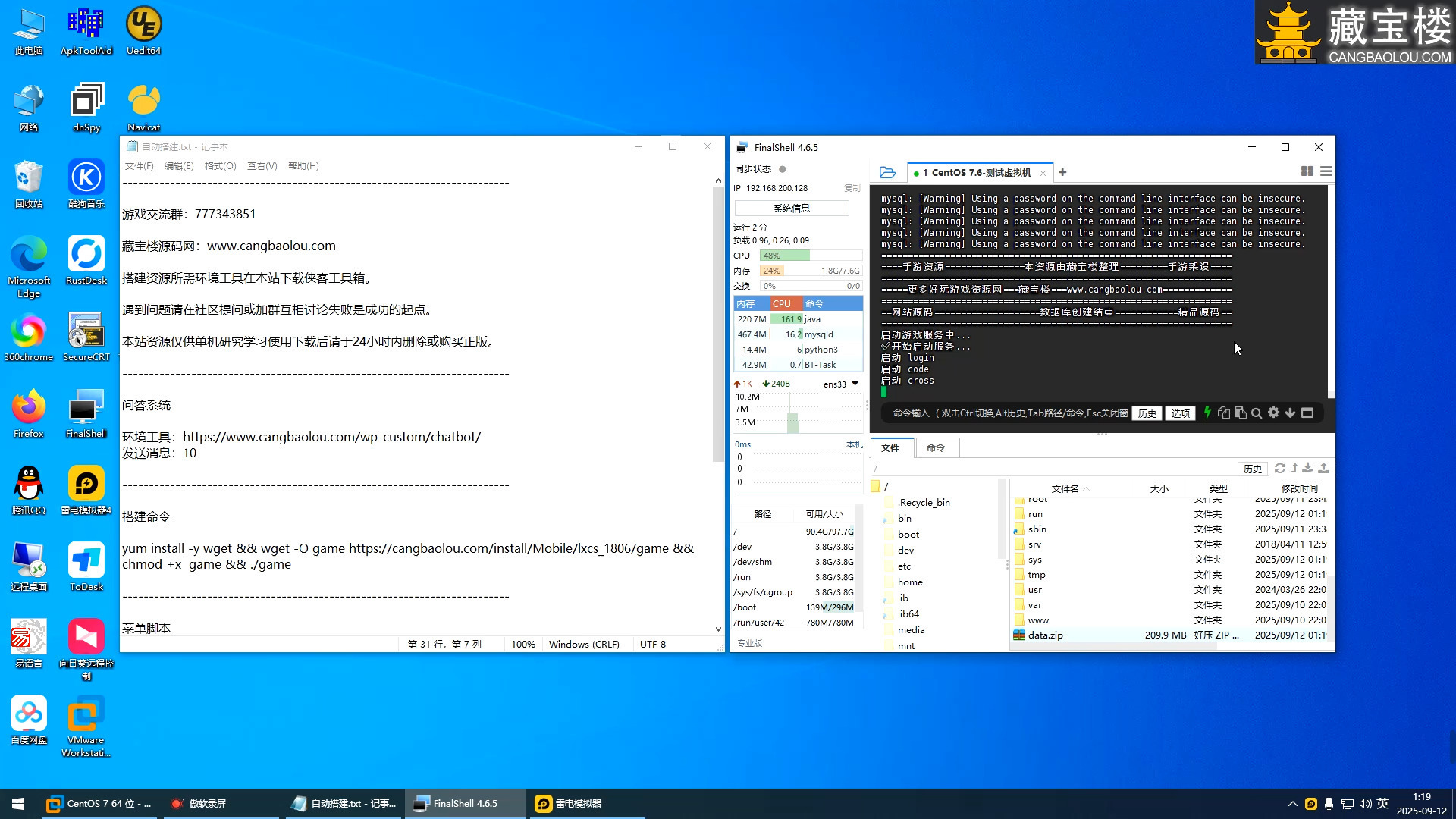The width and height of the screenshot is (1456, 819).
Task: Select the www folder in file list
Action: 1170,620
